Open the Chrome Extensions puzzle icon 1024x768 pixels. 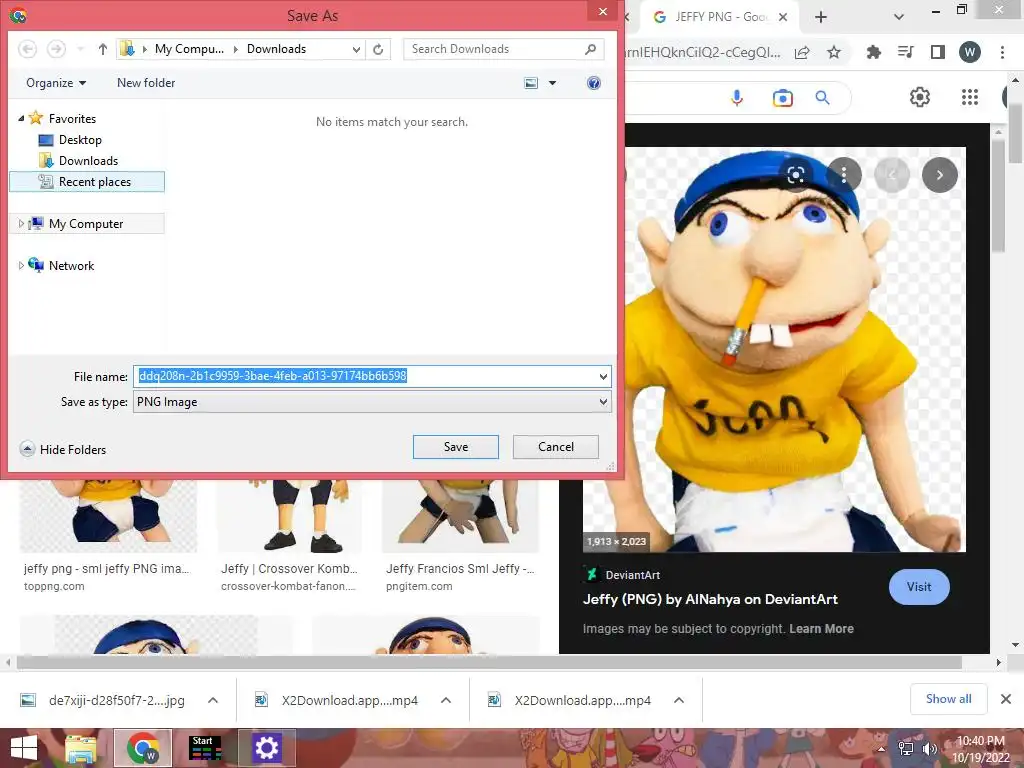[873, 52]
